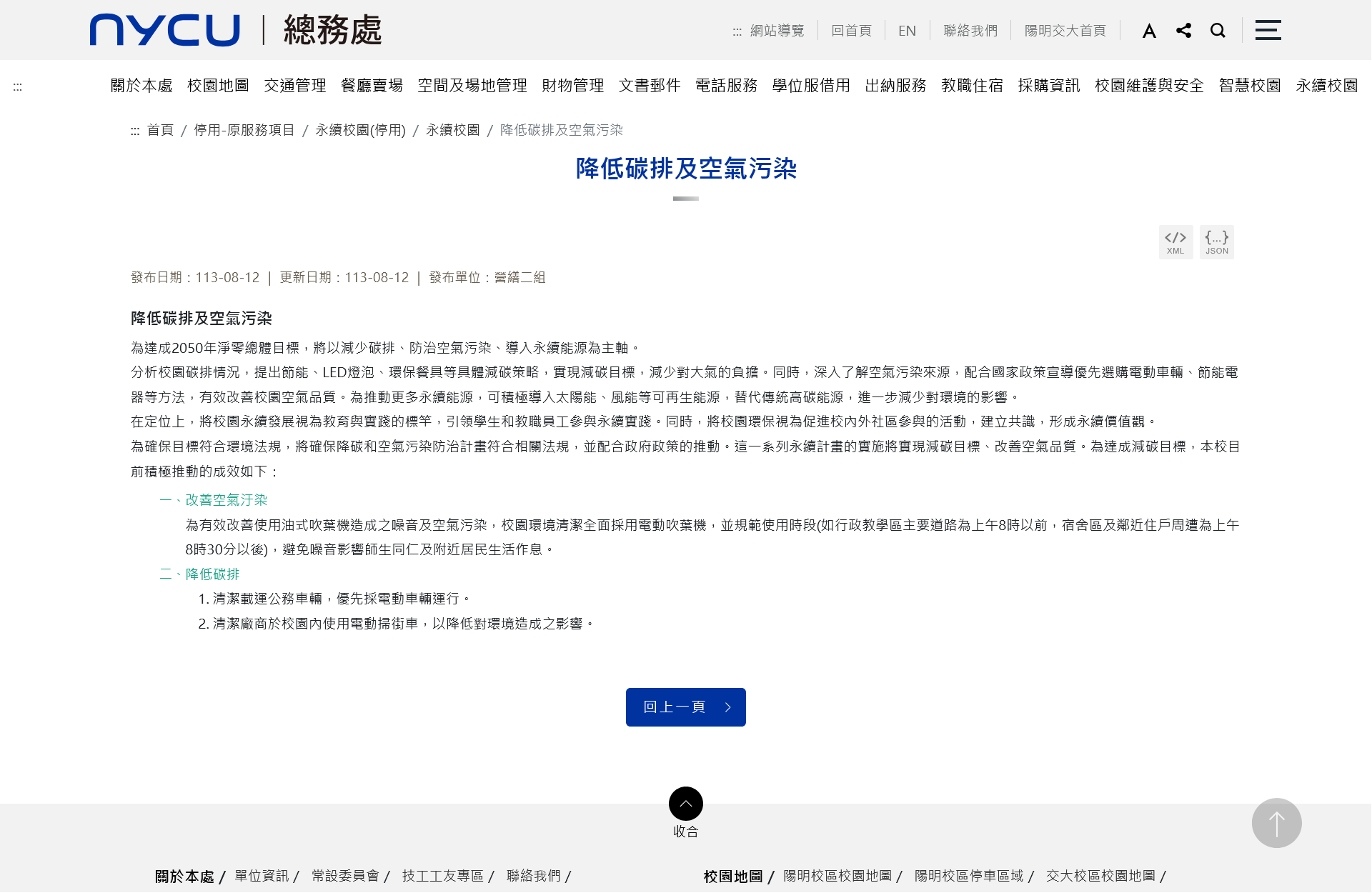
Task: Open the hamburger menu icon
Action: coord(1268,30)
